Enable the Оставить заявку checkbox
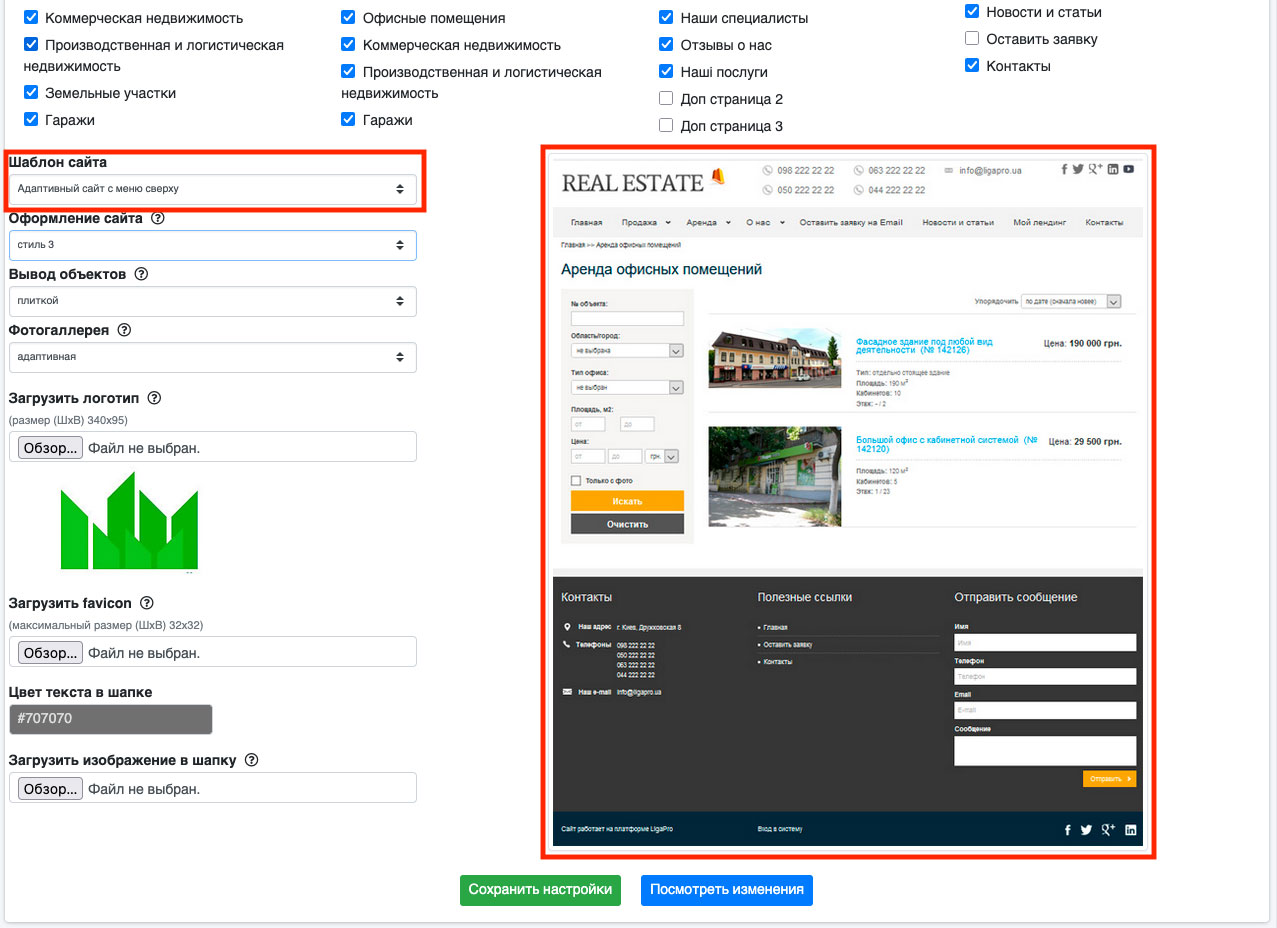This screenshot has width=1277, height=928. [972, 39]
